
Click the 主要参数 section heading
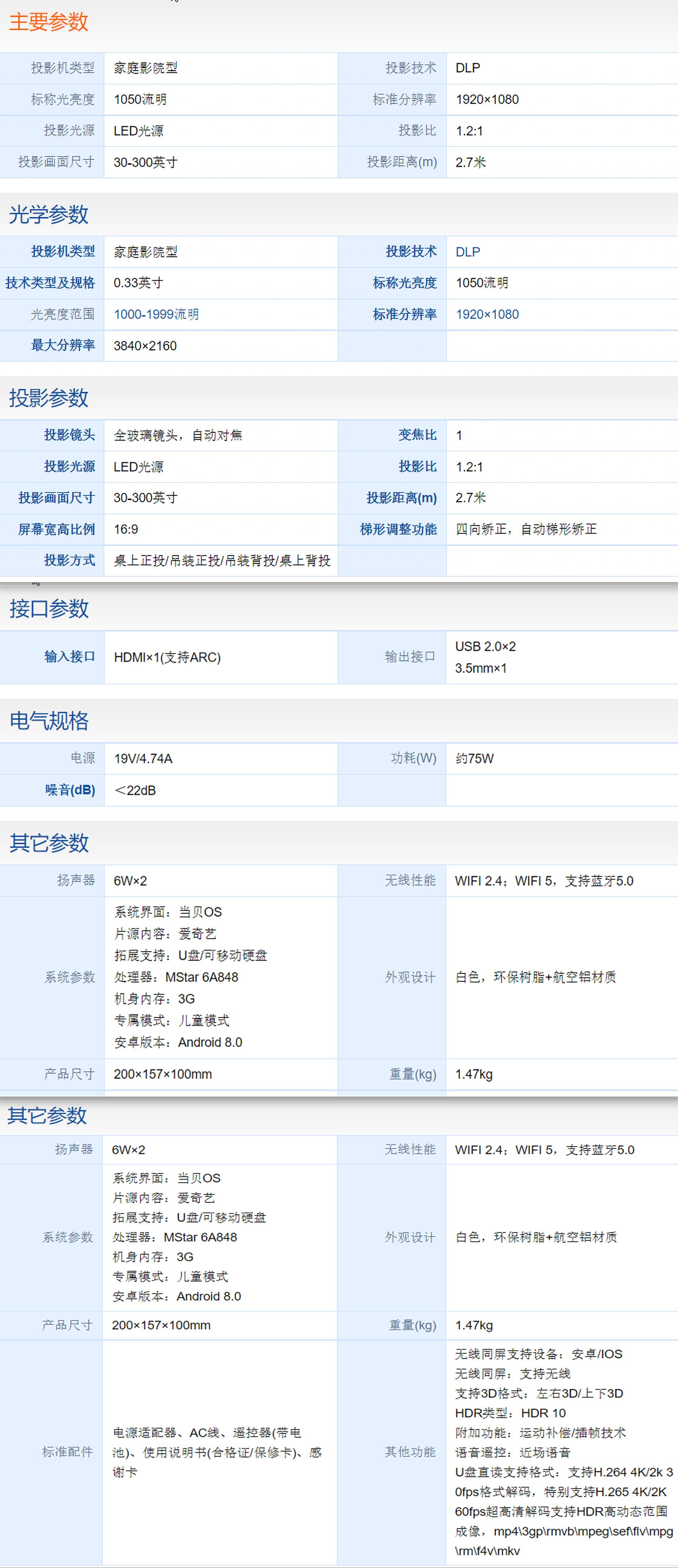tap(49, 22)
